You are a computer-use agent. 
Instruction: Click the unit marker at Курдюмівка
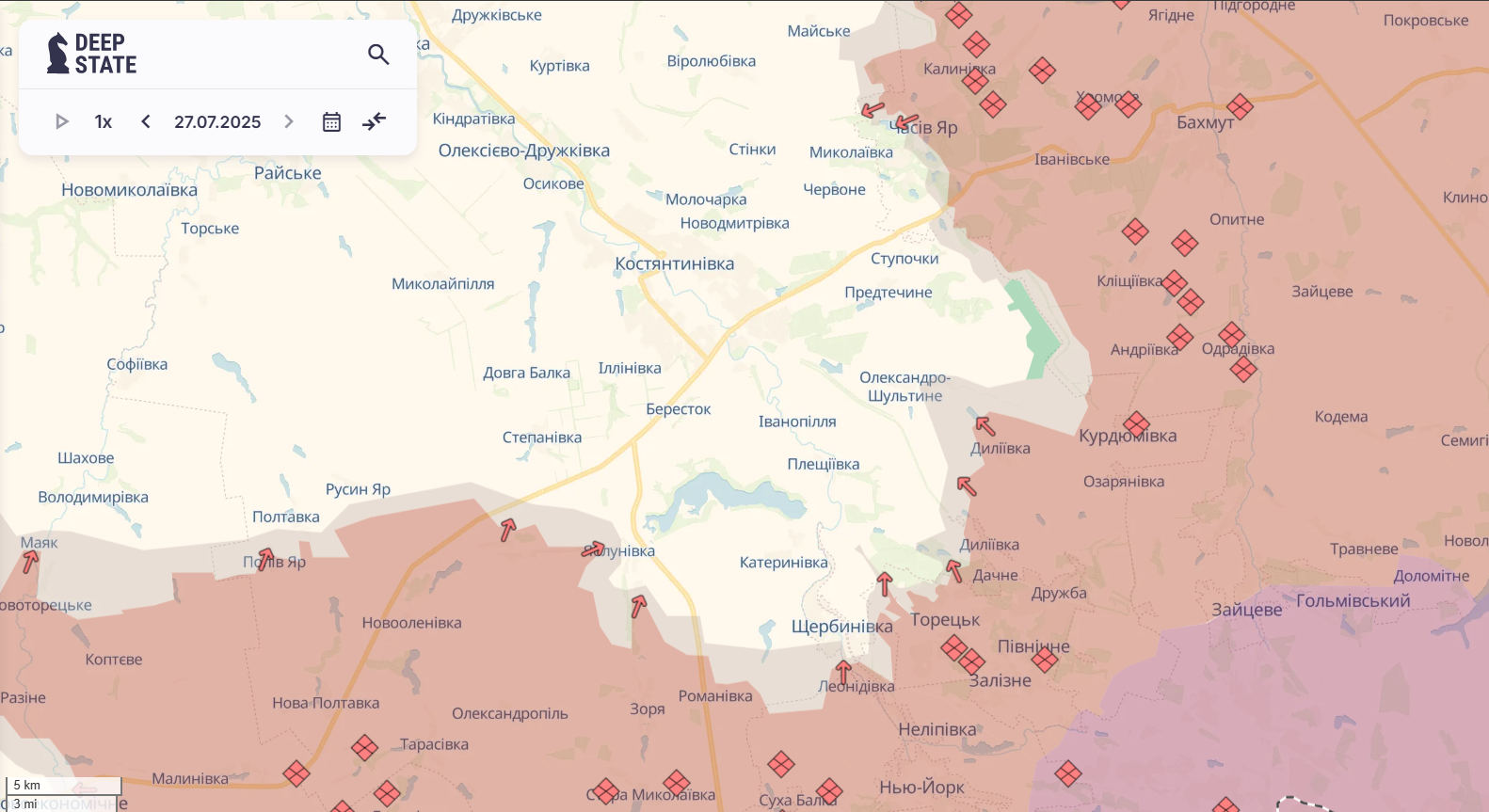[1136, 424]
